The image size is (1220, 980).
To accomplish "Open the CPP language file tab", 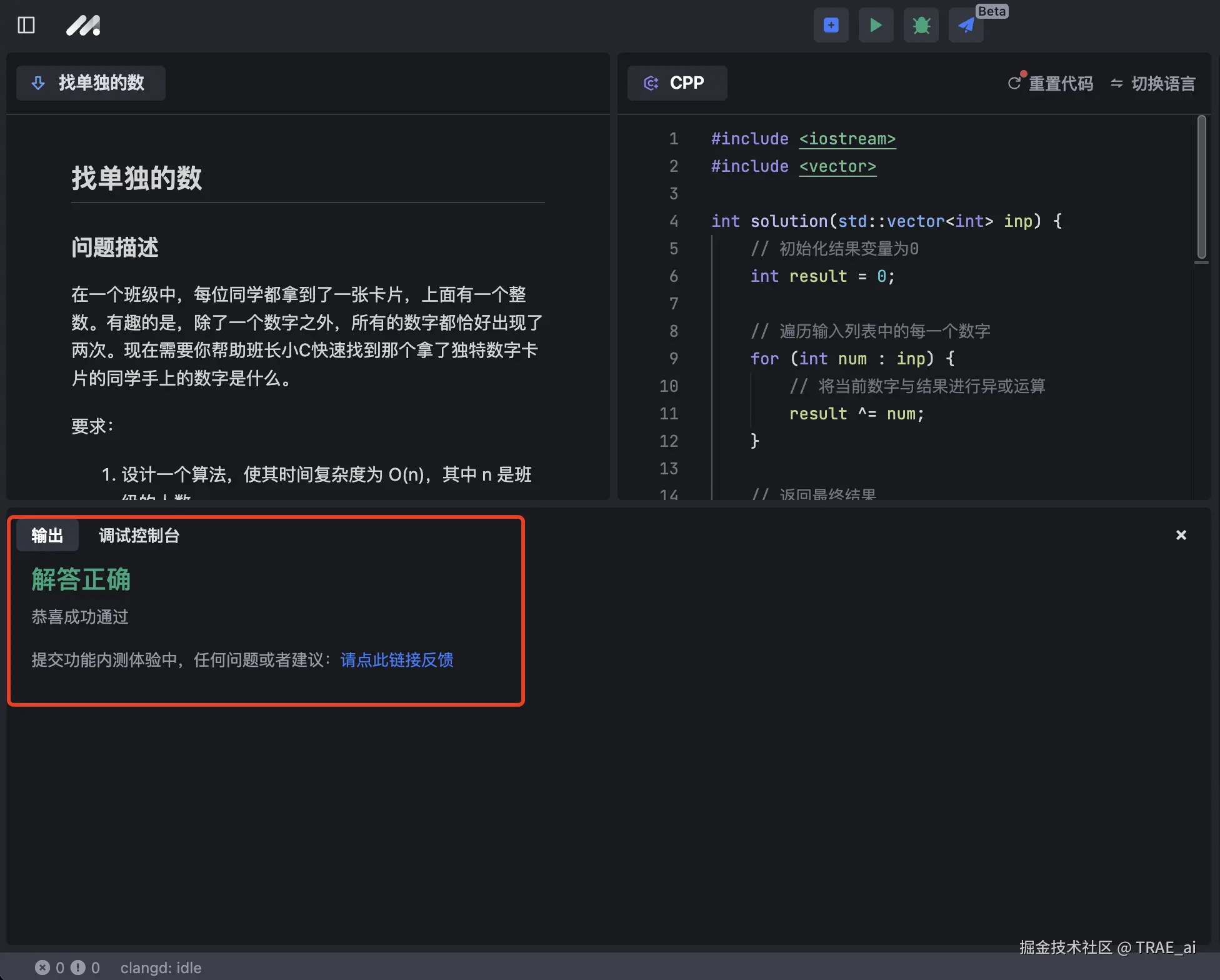I will (677, 83).
